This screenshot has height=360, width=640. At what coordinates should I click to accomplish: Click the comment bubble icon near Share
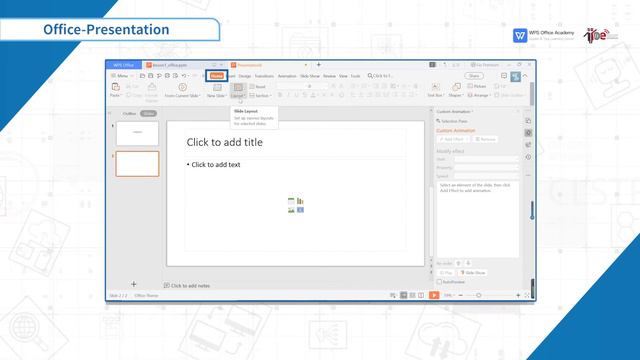click(x=504, y=76)
